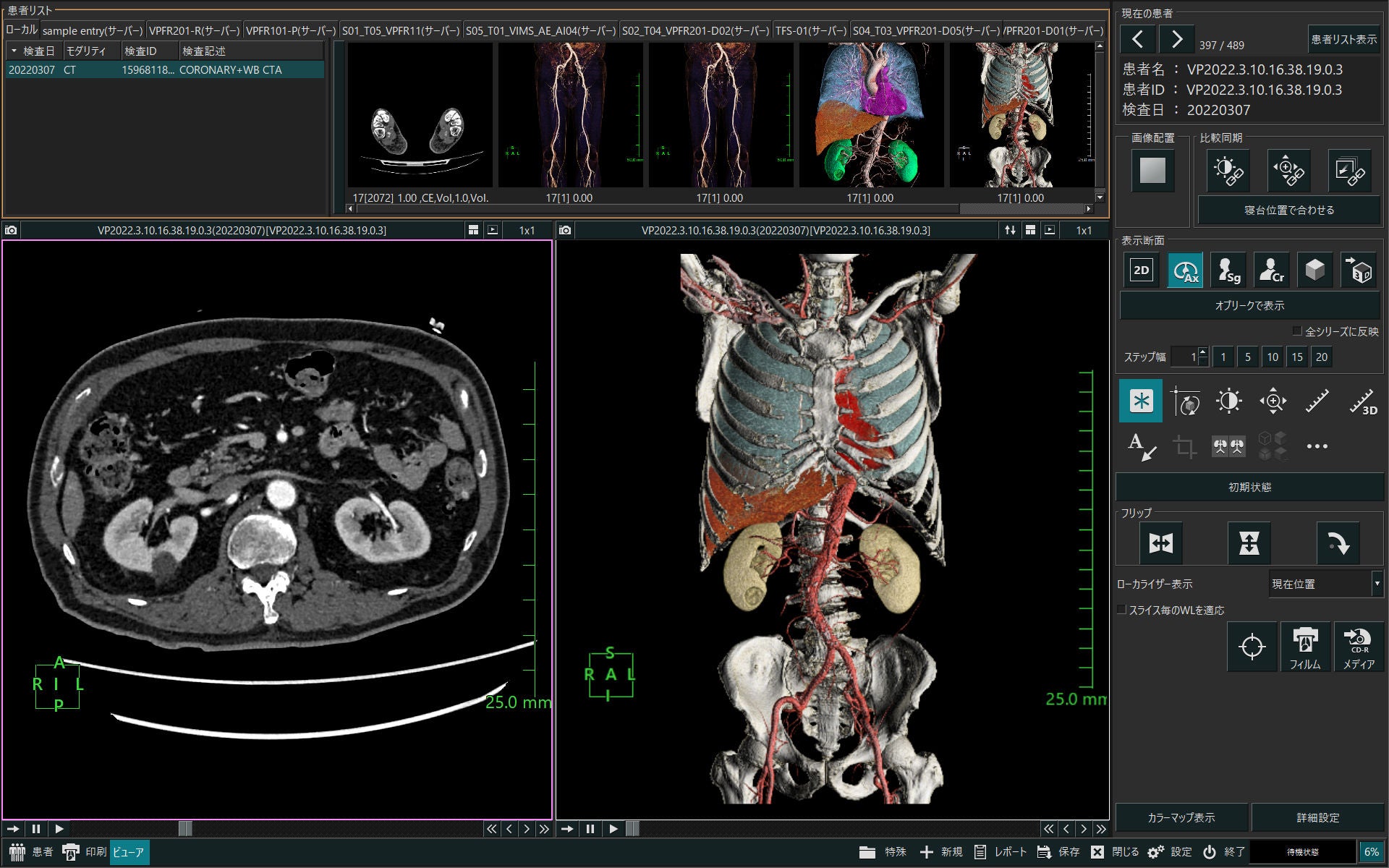Go to the next patient
1389x868 pixels.
click(x=1176, y=40)
